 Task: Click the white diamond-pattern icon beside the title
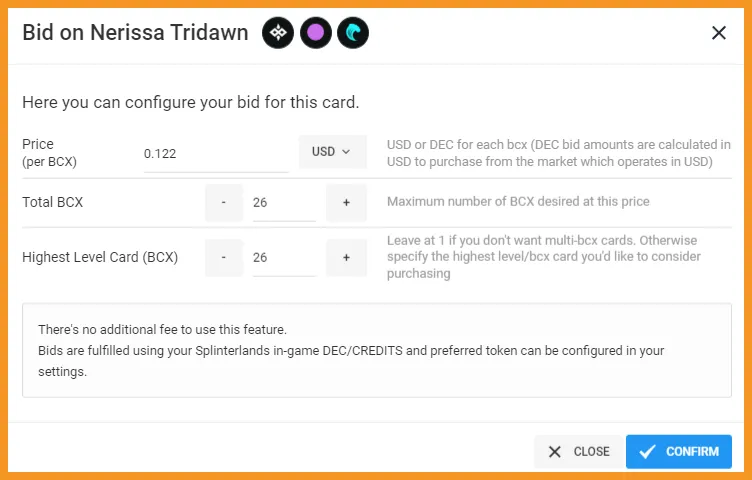click(x=278, y=33)
